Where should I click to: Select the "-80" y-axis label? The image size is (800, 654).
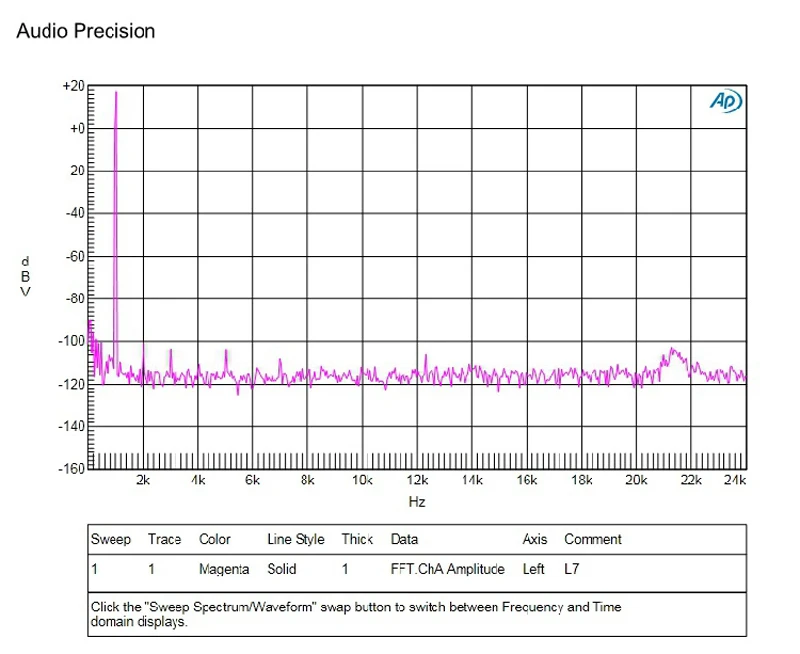75,298
